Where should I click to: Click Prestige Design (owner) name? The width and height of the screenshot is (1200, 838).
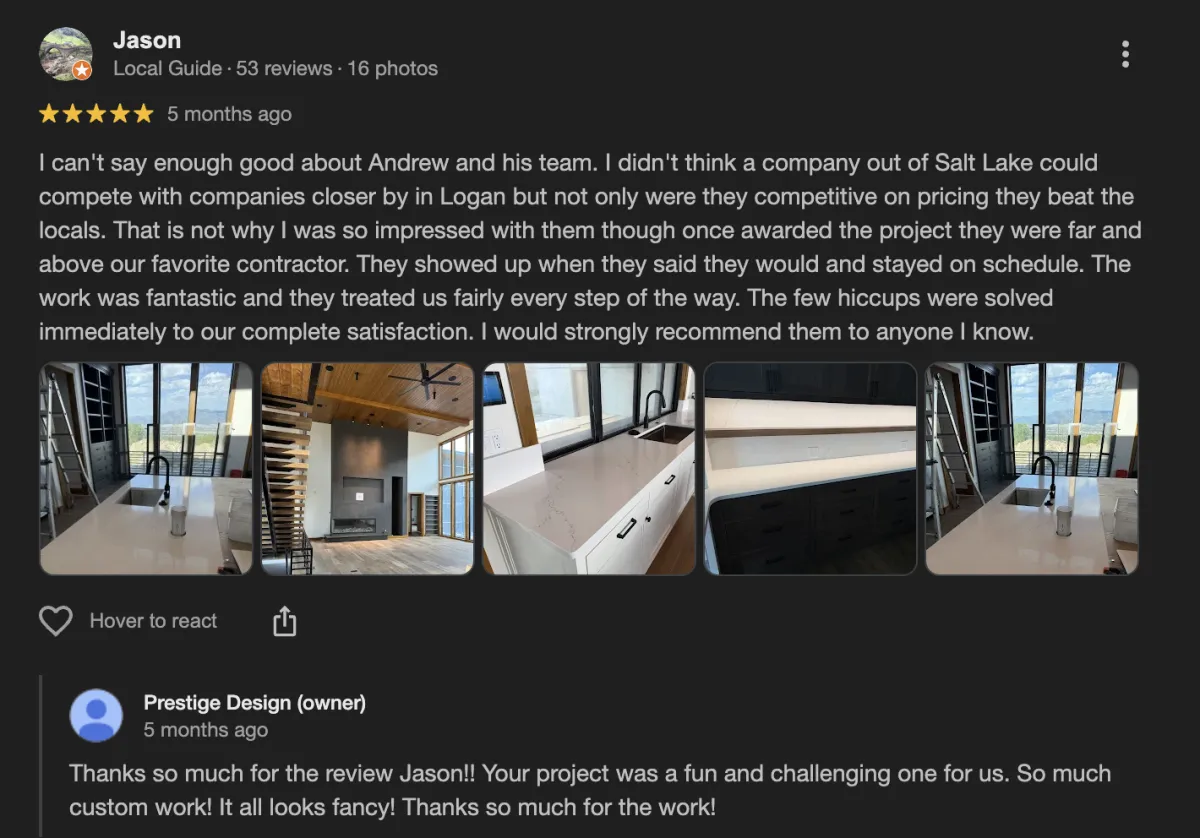(254, 703)
